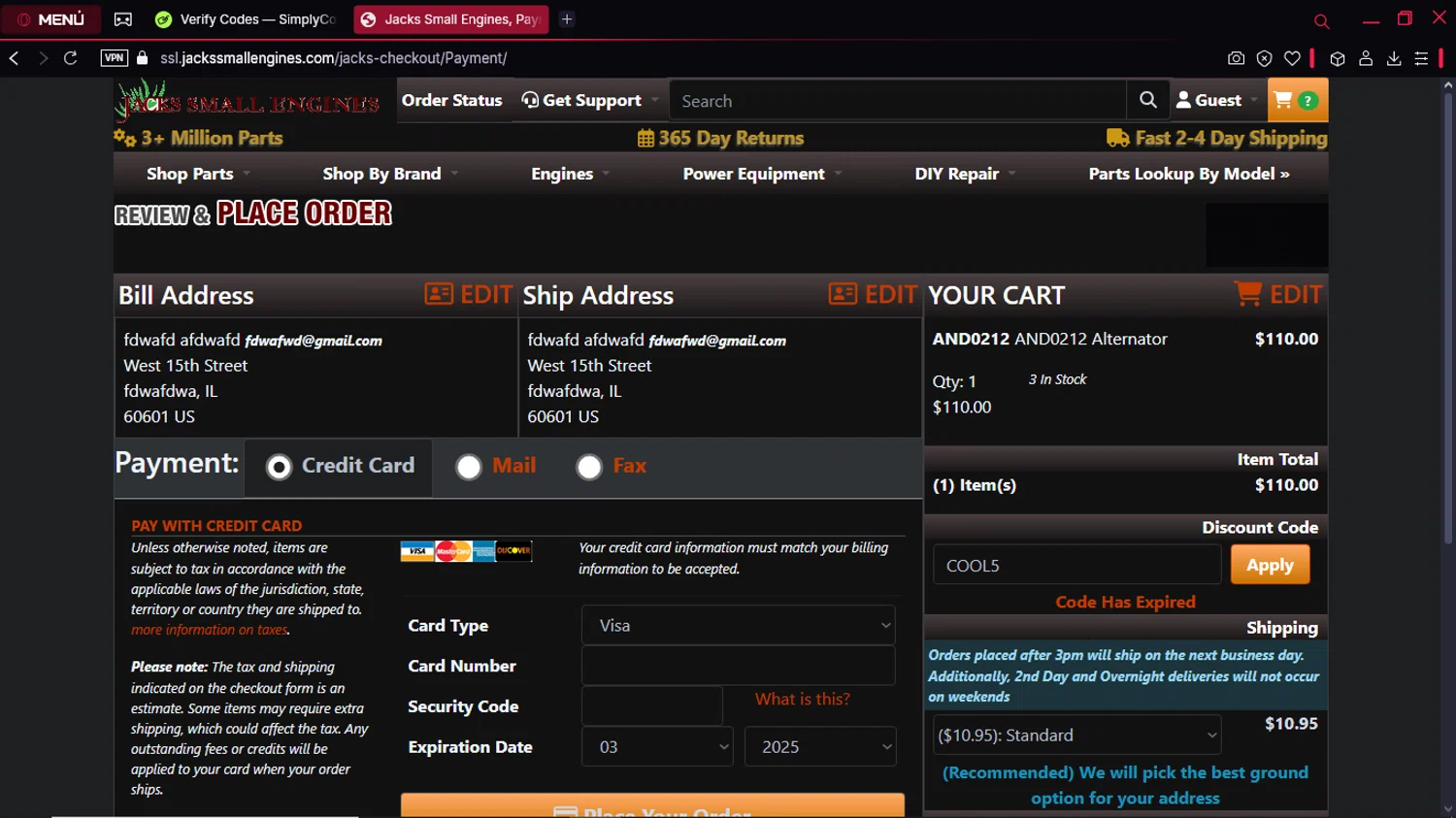Viewport: 1456px width, 818px height.
Task: Expand the Shop By Brand menu
Action: coord(390,174)
